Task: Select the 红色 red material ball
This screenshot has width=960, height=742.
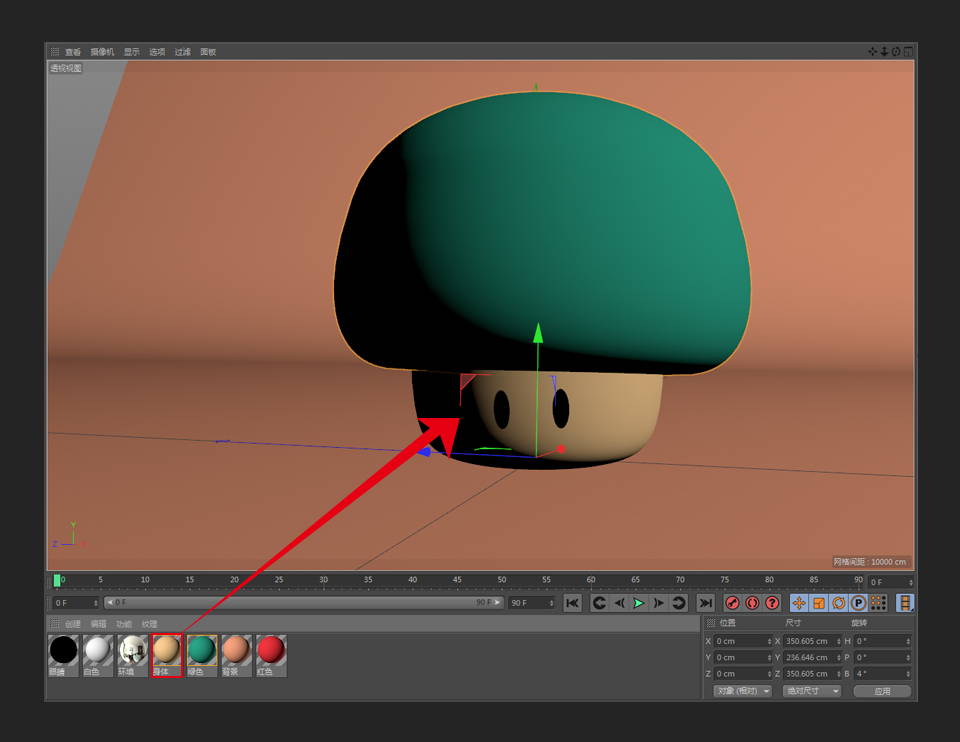Action: point(270,651)
